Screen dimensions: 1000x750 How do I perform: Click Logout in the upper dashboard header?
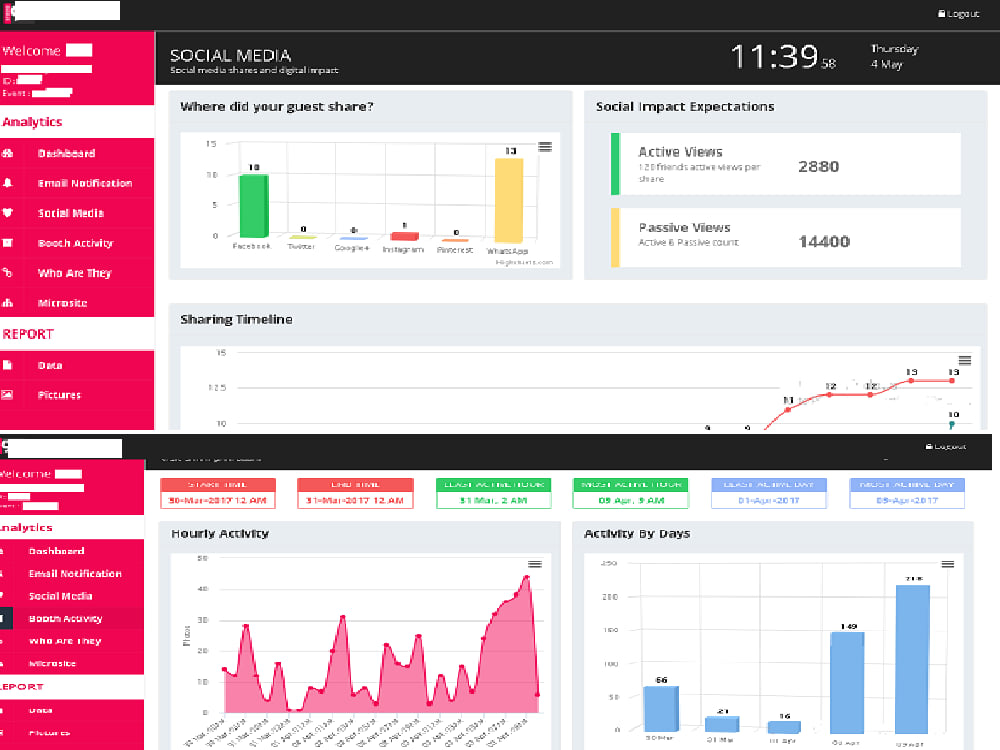(959, 13)
